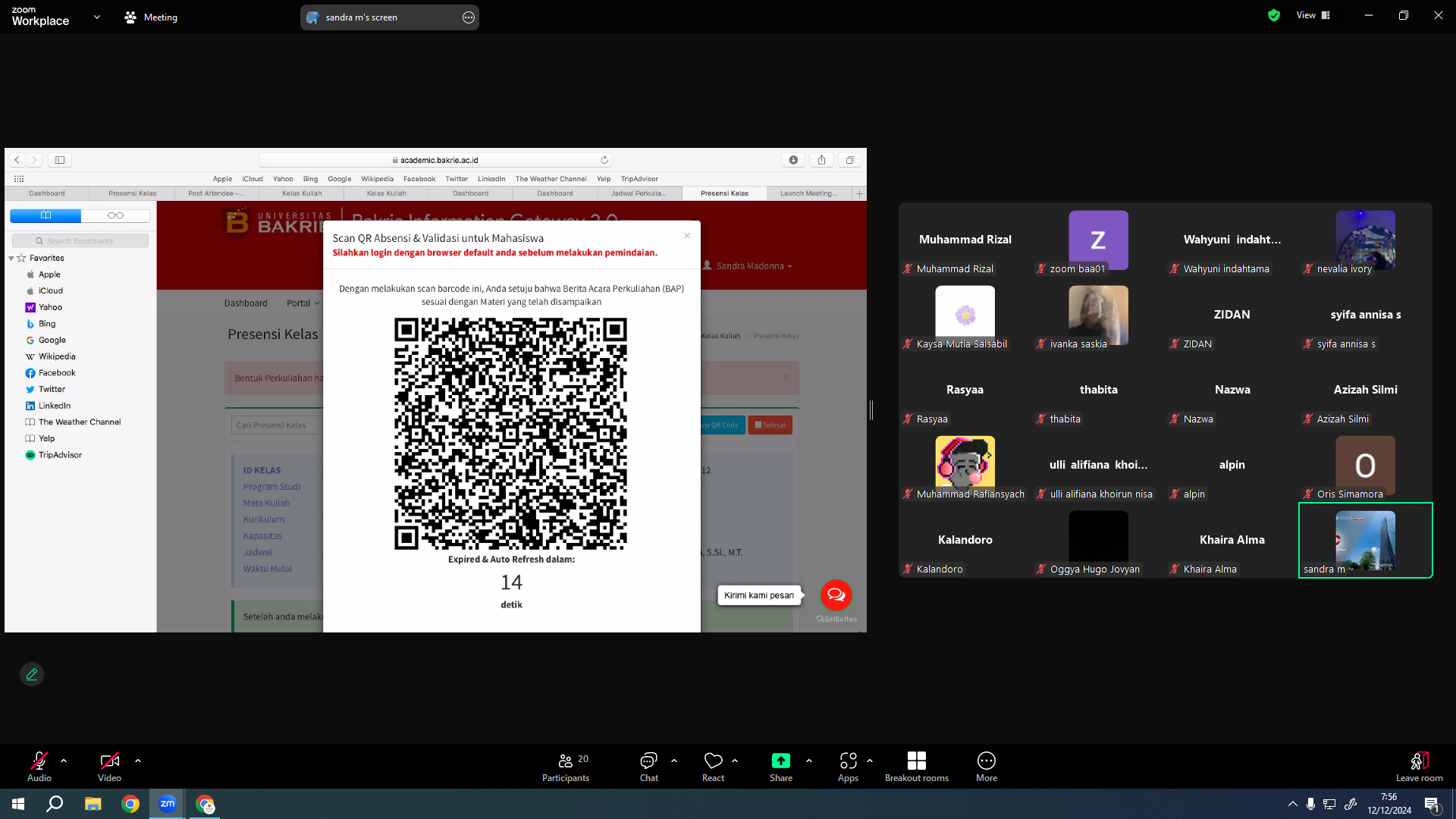Open Breakout rooms
The width and height of the screenshot is (1456, 819).
click(917, 766)
